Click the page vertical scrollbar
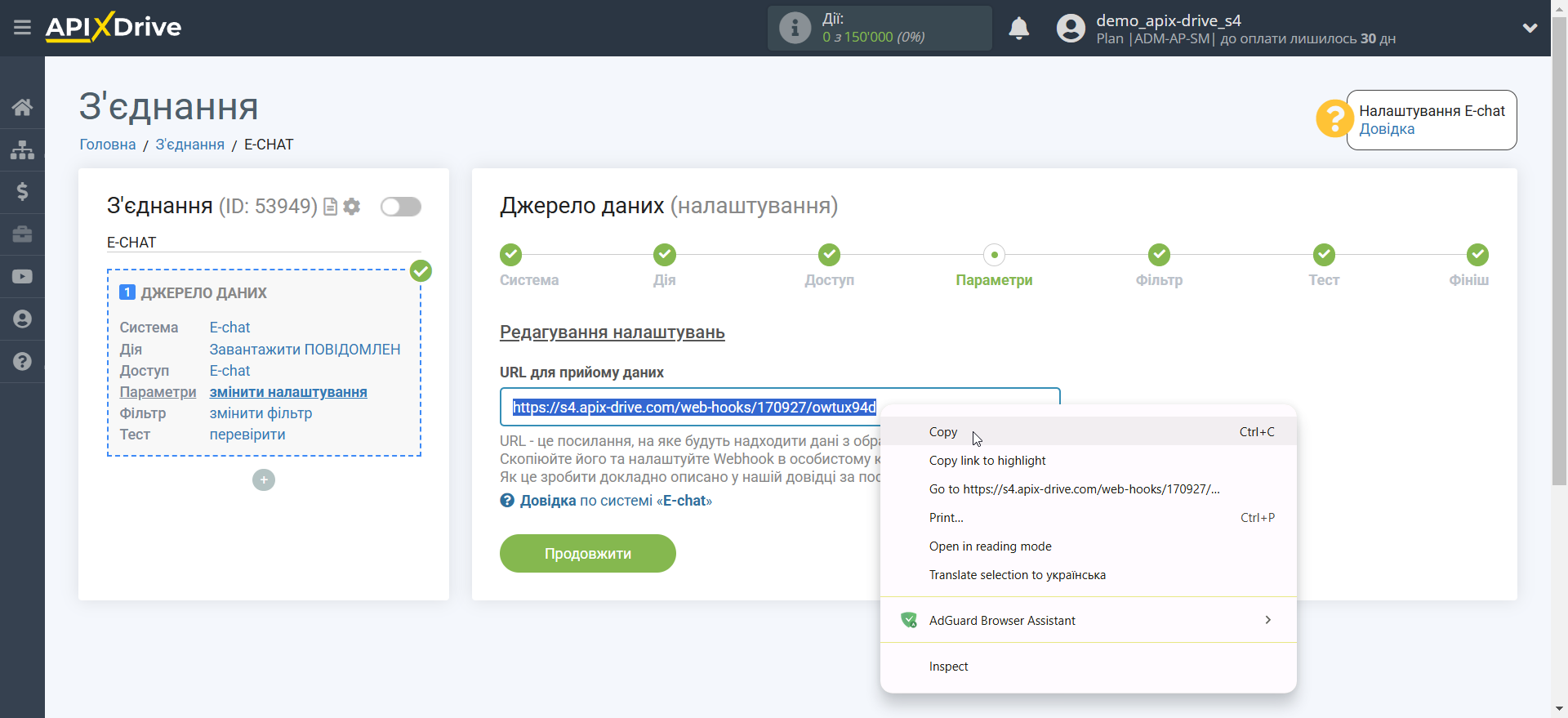The width and height of the screenshot is (1568, 718). pos(1559,250)
